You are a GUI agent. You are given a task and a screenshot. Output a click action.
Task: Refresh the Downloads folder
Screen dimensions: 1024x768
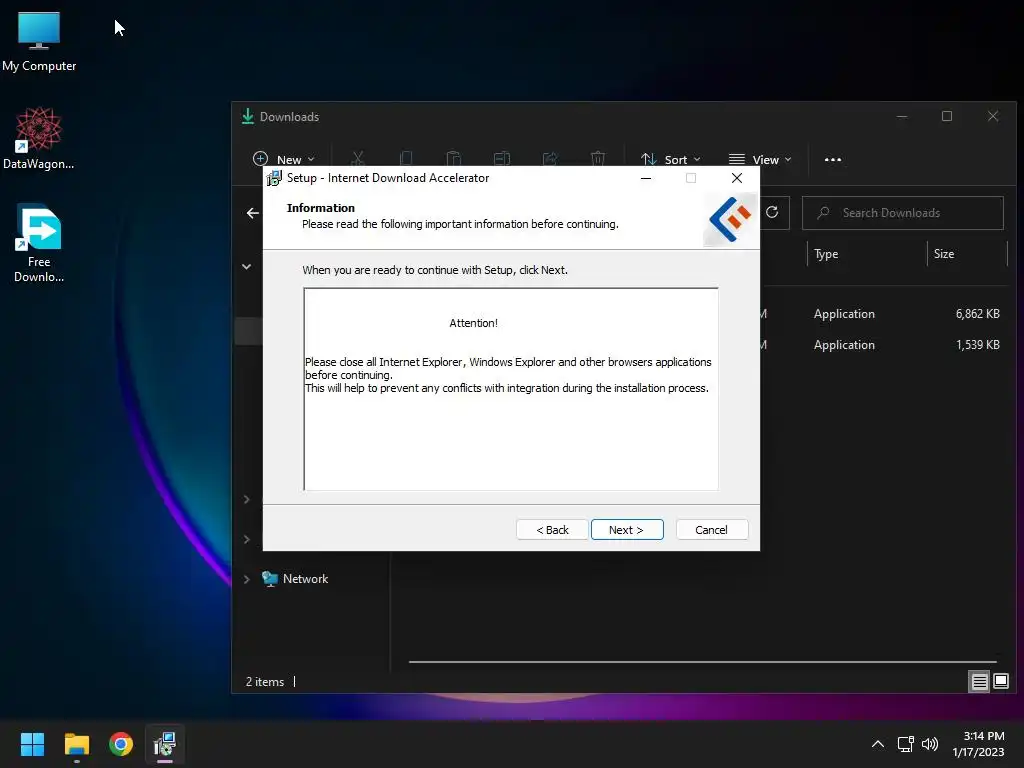tap(772, 212)
